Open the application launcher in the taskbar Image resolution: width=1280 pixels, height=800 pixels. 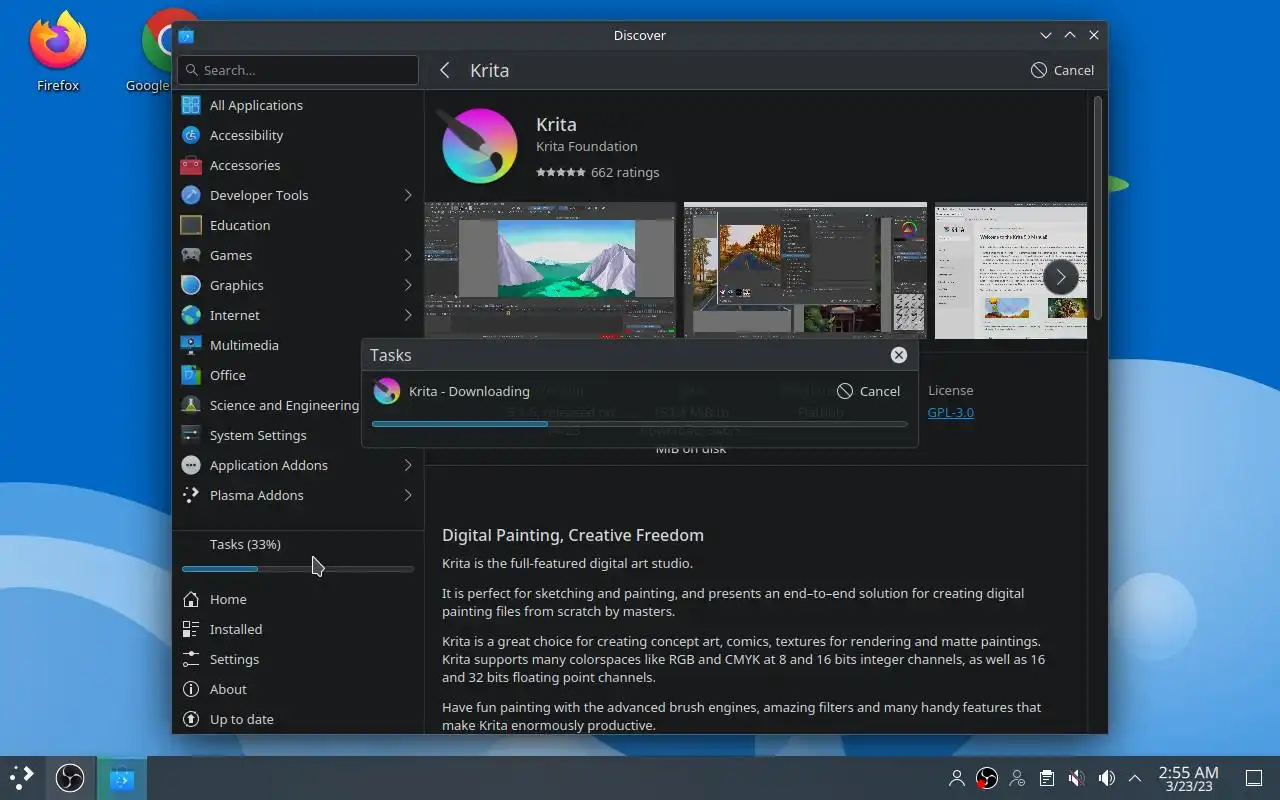pos(22,778)
